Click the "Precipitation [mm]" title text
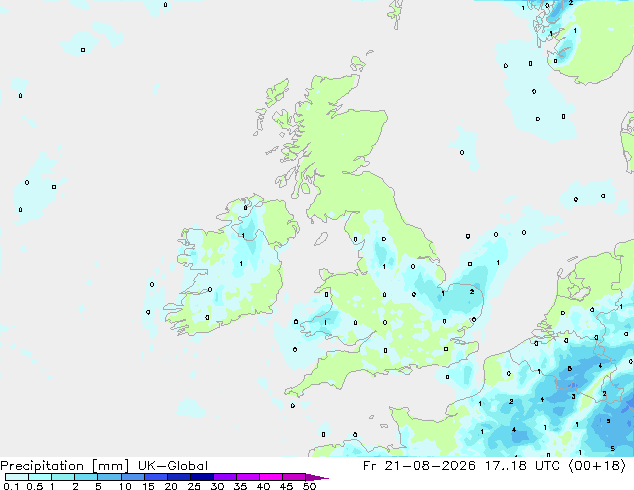 pyautogui.click(x=64, y=466)
